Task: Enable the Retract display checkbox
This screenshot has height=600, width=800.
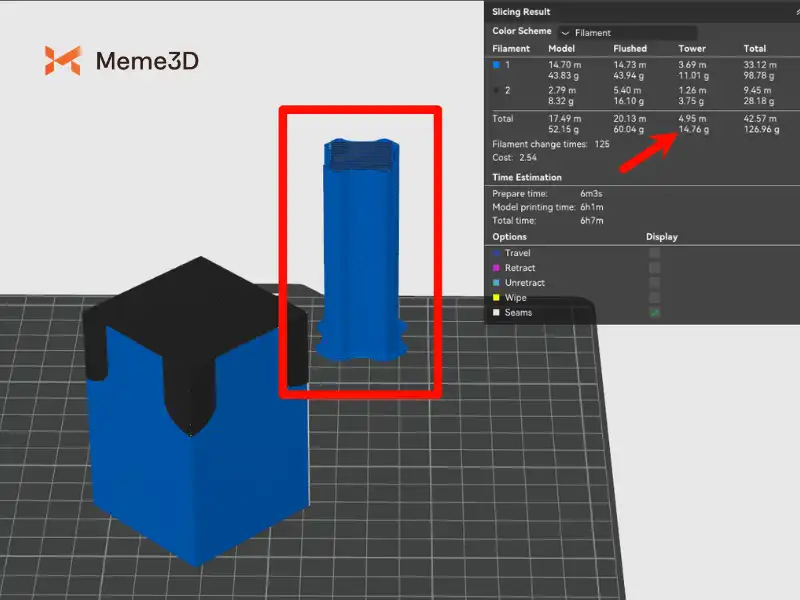Action: point(654,268)
